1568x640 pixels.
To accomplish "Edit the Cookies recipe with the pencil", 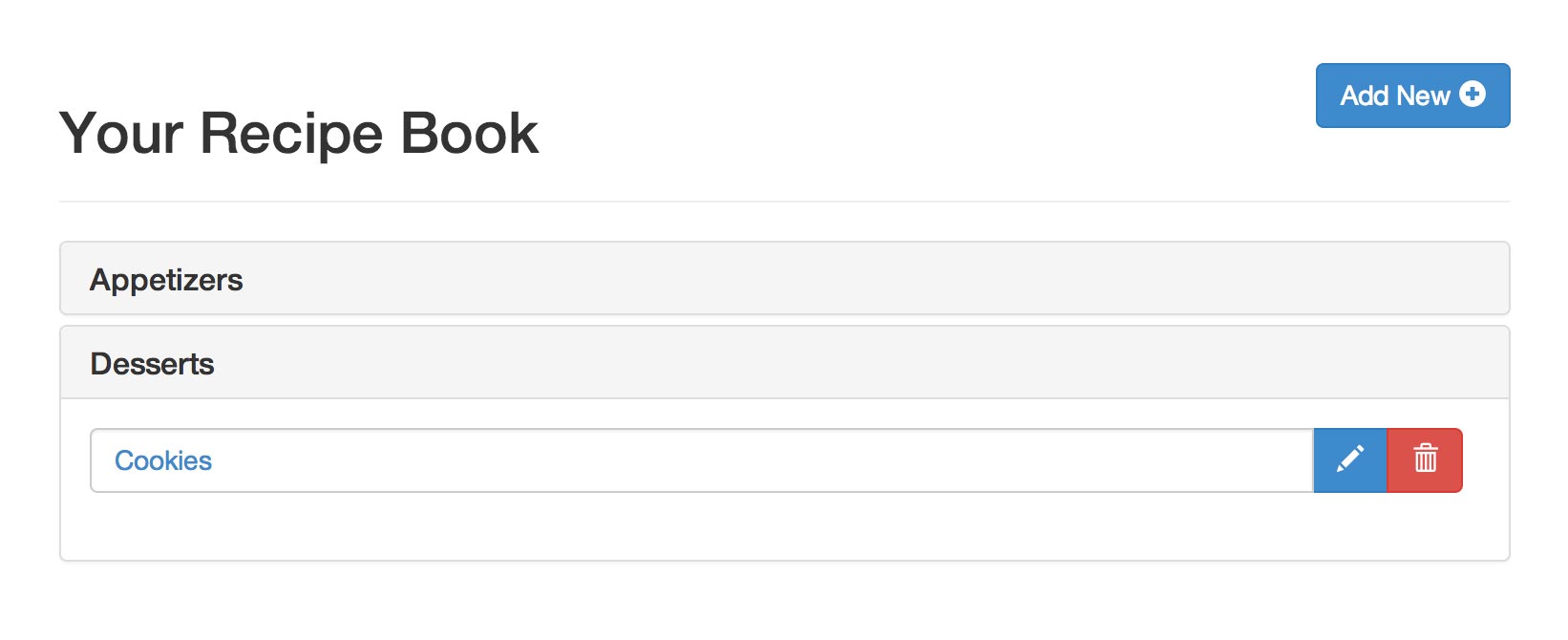I will 1349,459.
